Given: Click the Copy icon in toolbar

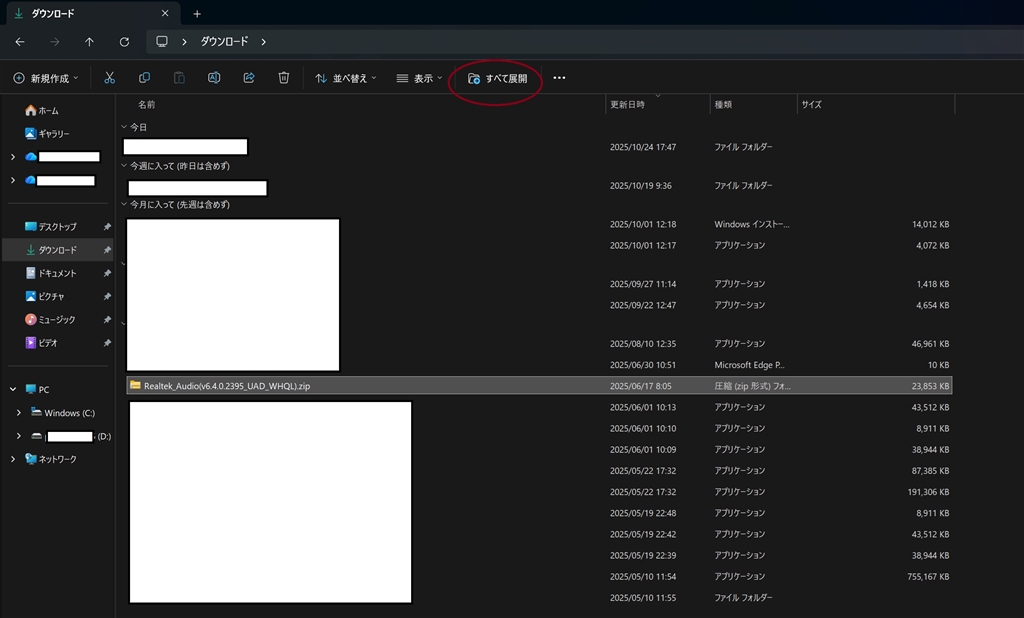Looking at the screenshot, I should coord(144,78).
